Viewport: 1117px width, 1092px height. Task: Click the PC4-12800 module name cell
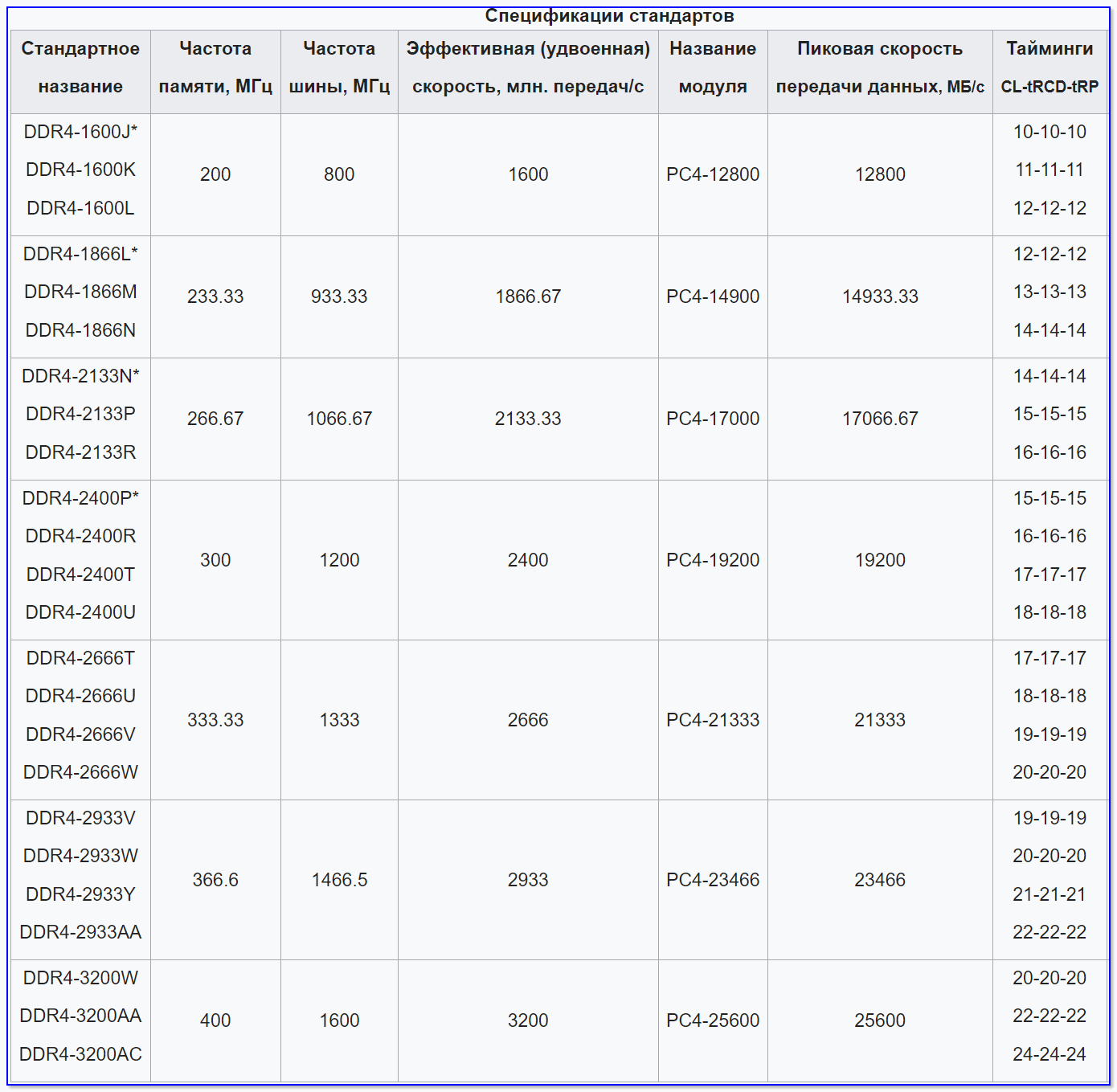(x=713, y=174)
